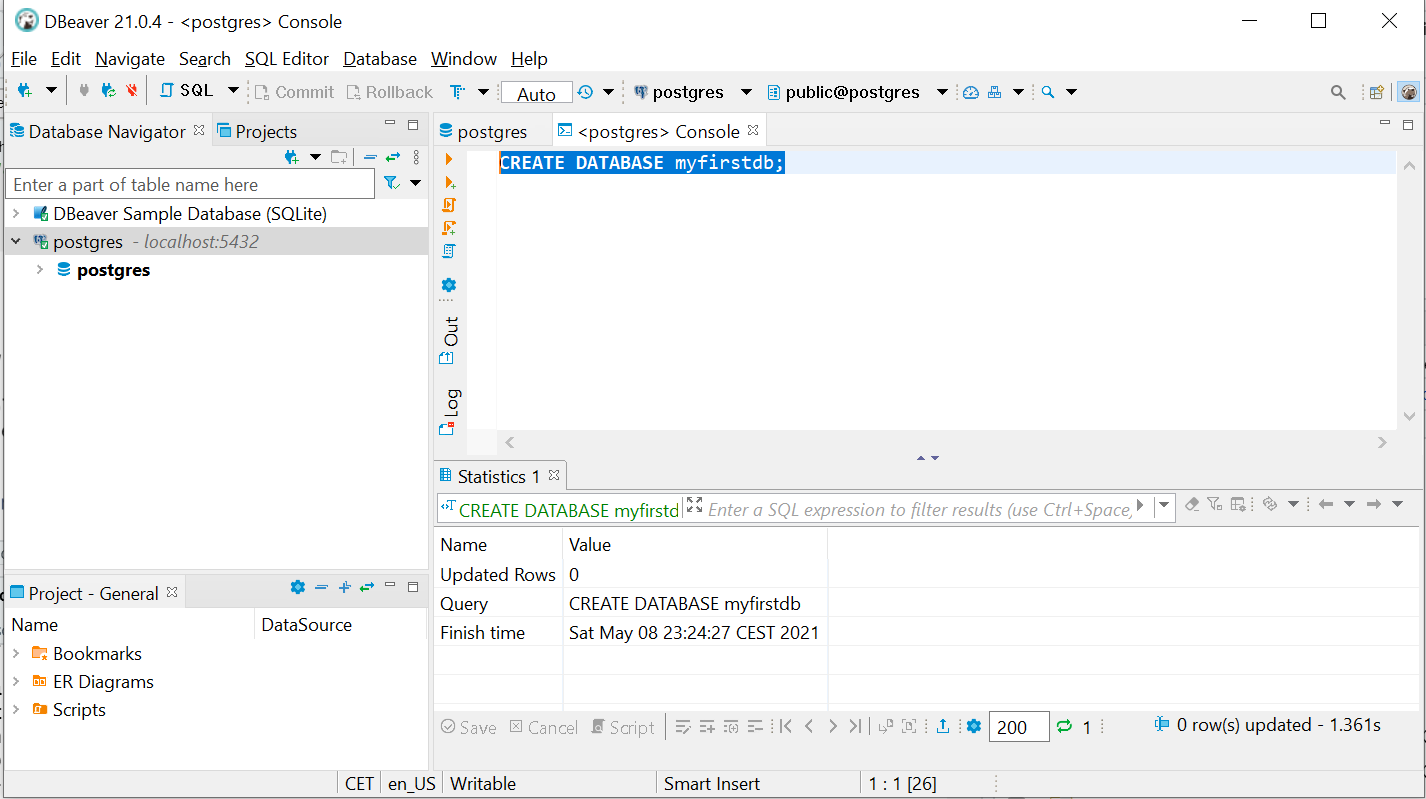Open the Navigate menu
The width and height of the screenshot is (1426, 799).
pyautogui.click(x=130, y=59)
